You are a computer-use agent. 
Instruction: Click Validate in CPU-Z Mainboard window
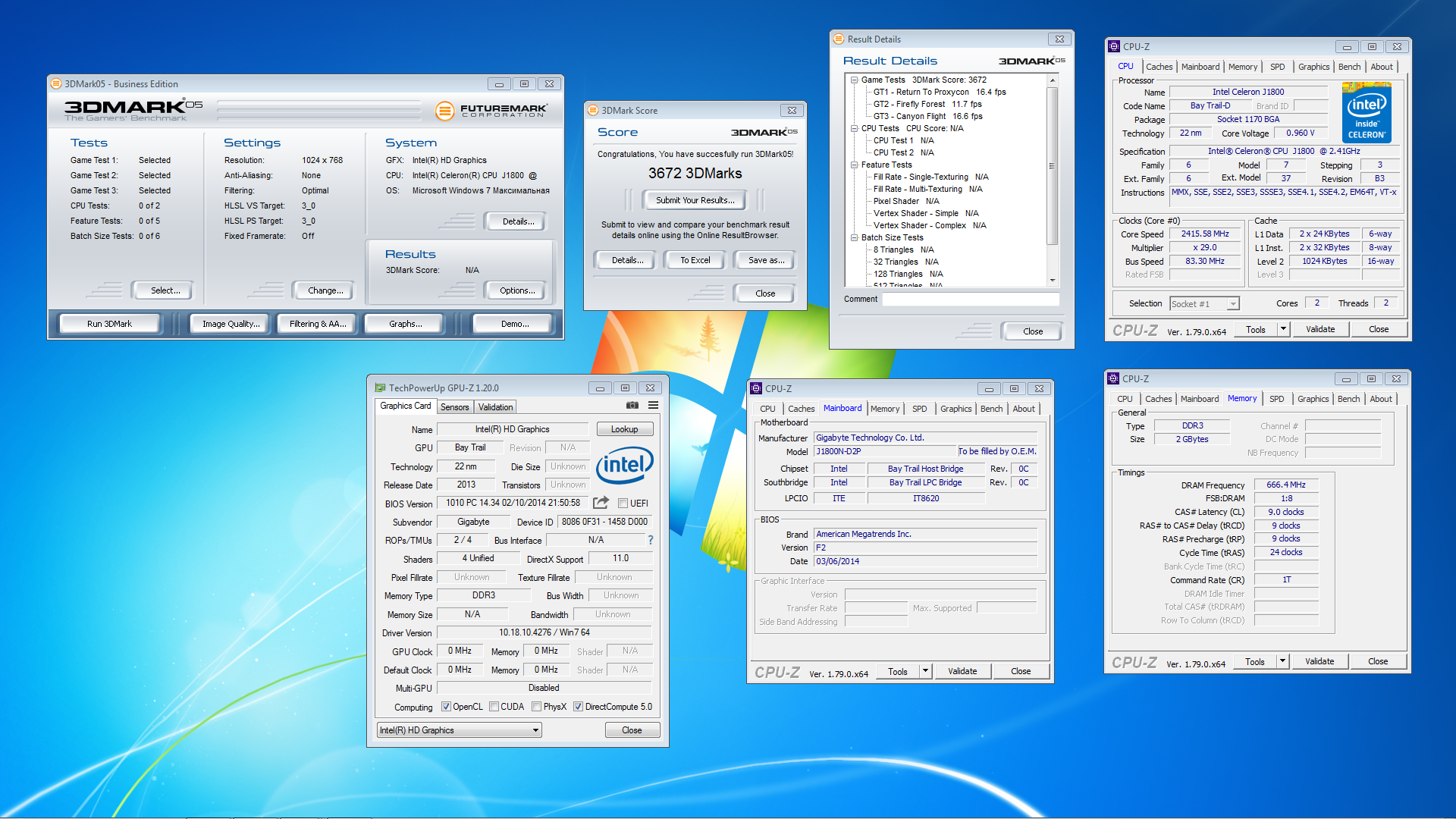coord(962,671)
